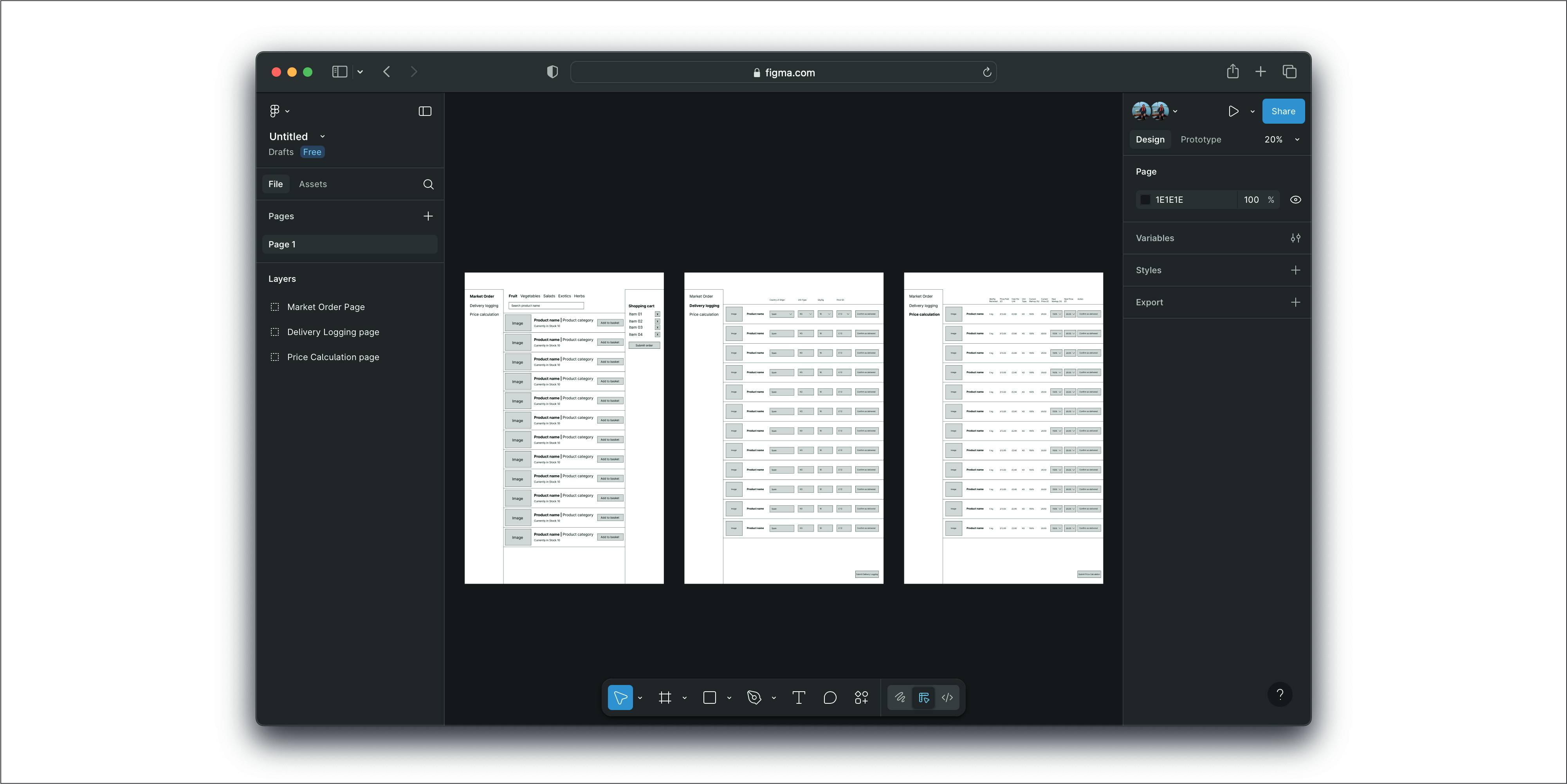Image resolution: width=1567 pixels, height=784 pixels.
Task: Select the Rectangle shape tool
Action: 709,697
